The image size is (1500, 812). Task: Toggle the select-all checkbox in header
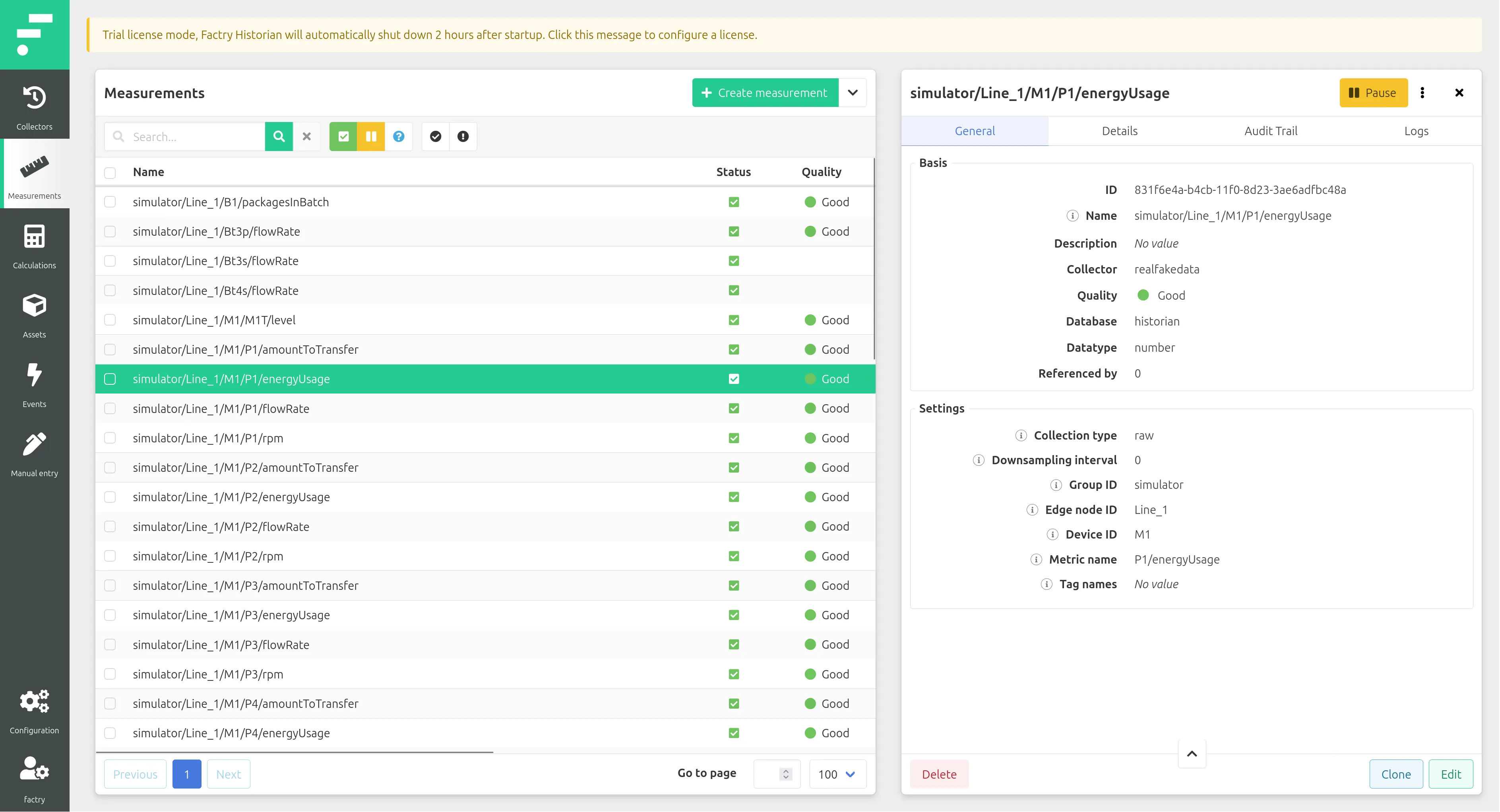[110, 172]
